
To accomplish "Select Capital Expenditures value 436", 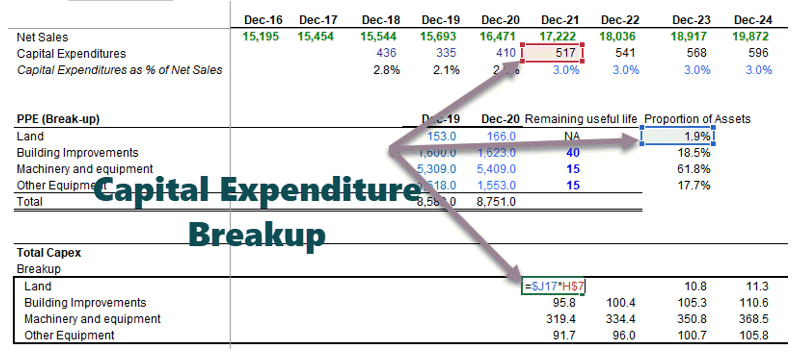I will [x=387, y=53].
